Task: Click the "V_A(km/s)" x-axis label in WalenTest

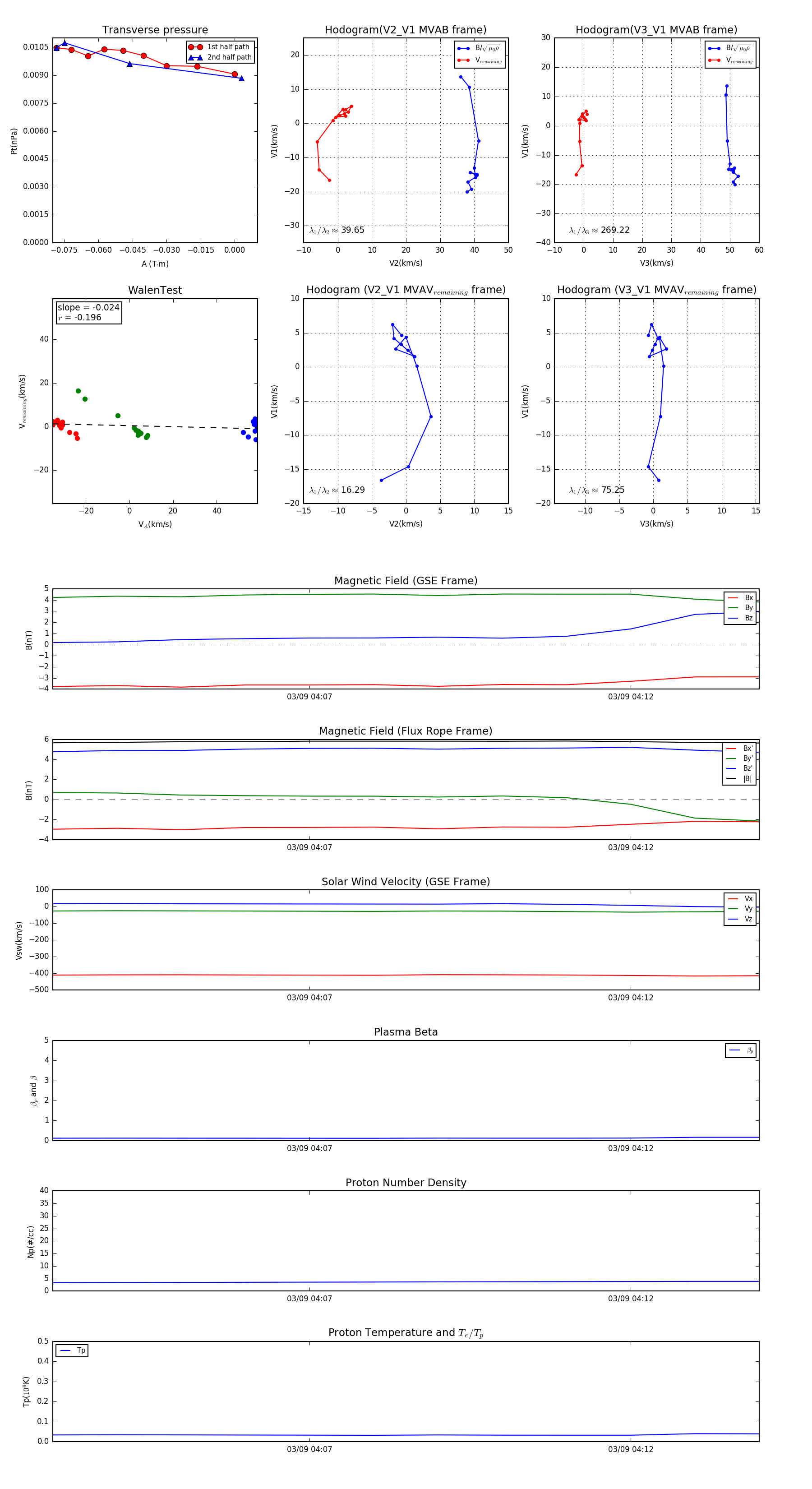Action: (155, 525)
